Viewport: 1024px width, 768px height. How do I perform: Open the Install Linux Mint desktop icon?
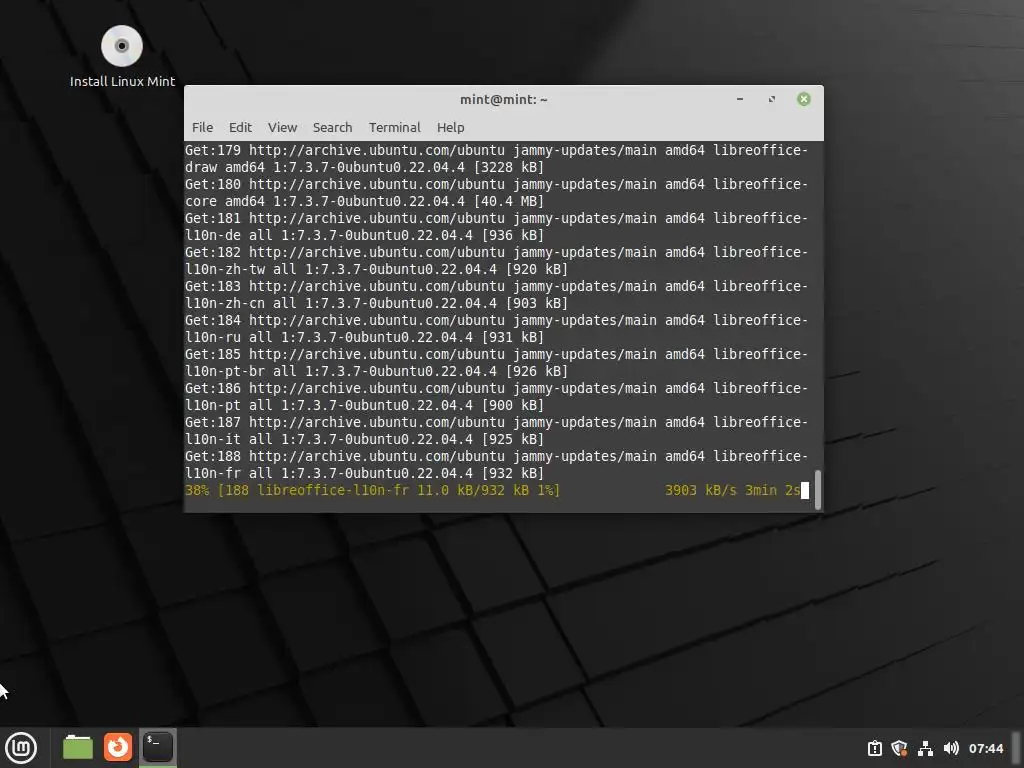click(x=122, y=56)
